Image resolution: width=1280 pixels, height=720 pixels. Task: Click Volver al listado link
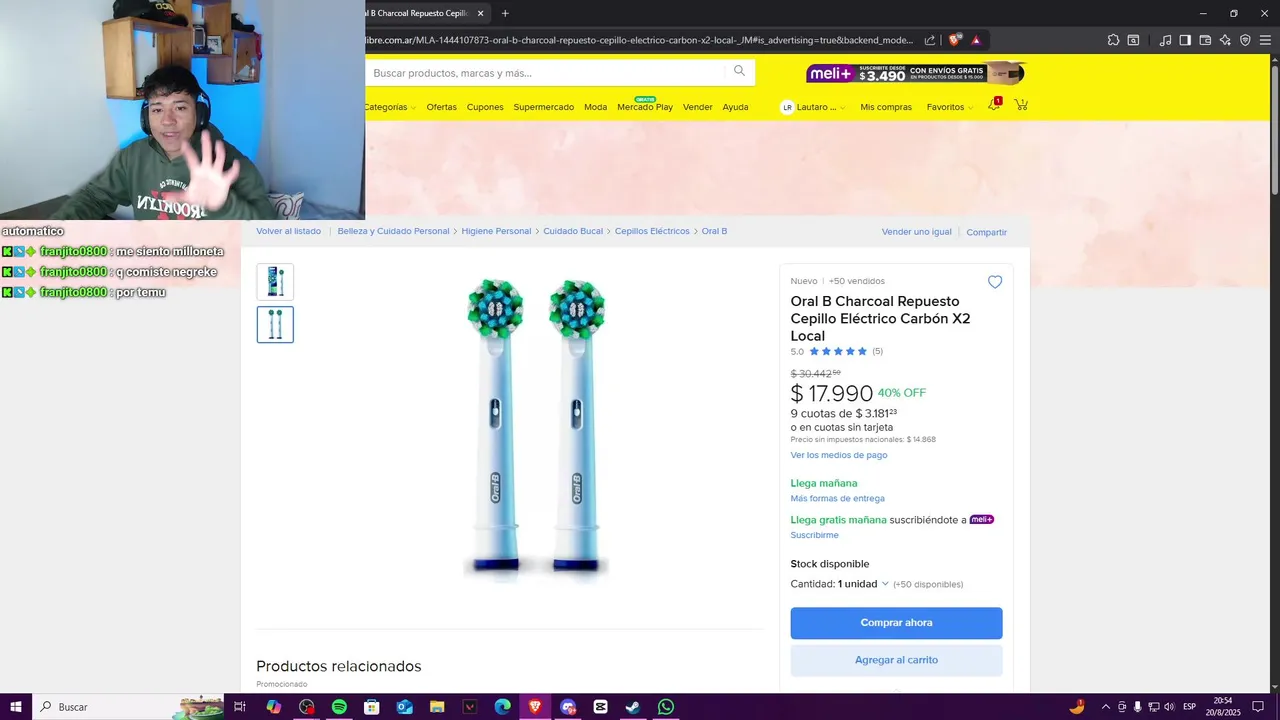pos(288,231)
